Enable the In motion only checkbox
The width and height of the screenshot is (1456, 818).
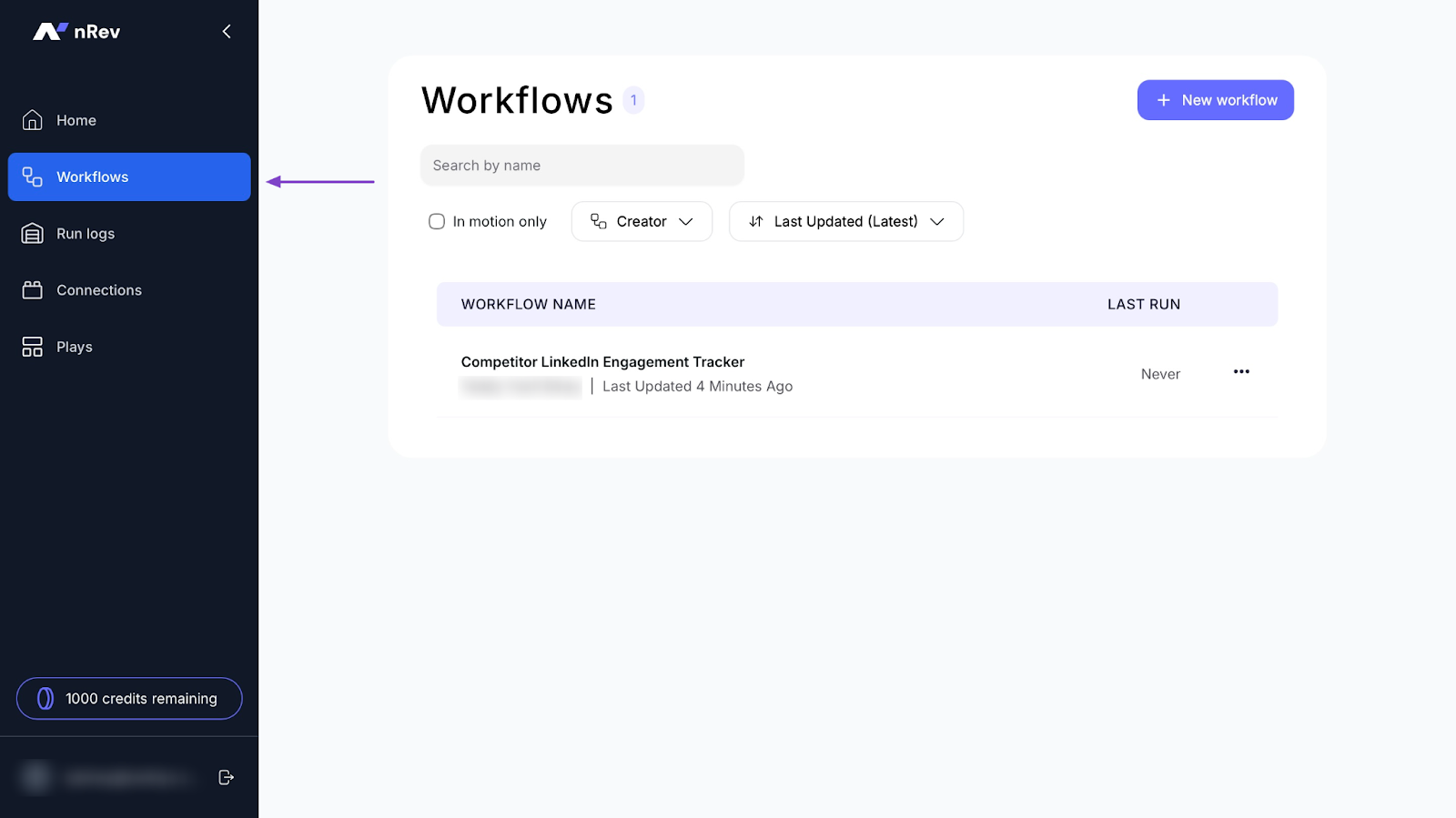[437, 221]
